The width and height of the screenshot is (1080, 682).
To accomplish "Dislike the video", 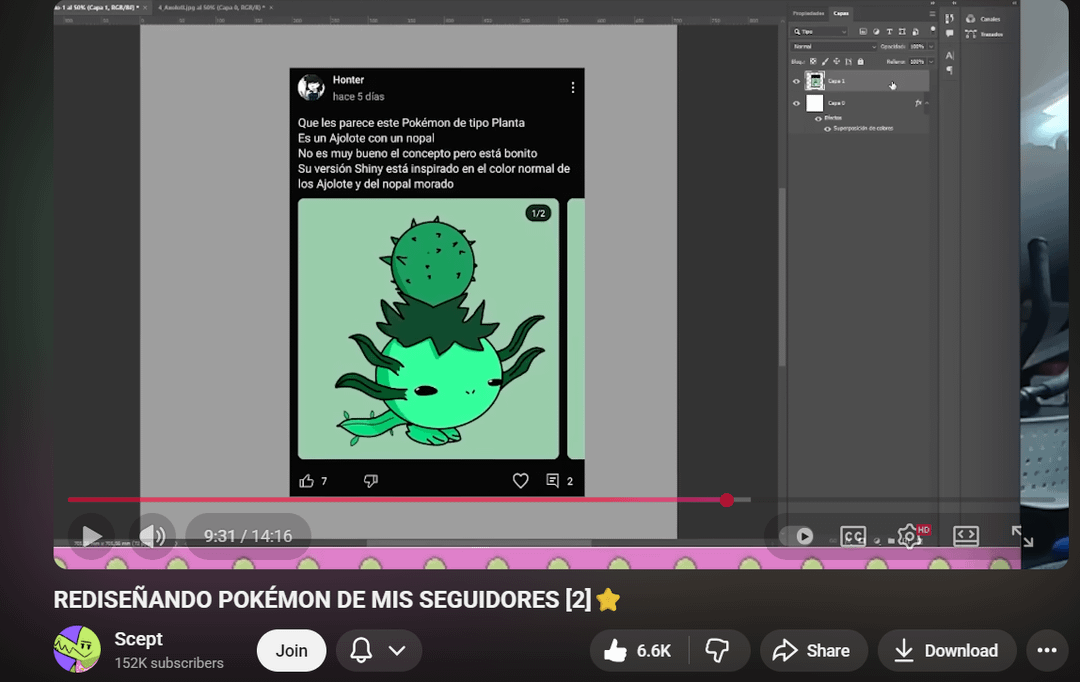I will point(717,651).
